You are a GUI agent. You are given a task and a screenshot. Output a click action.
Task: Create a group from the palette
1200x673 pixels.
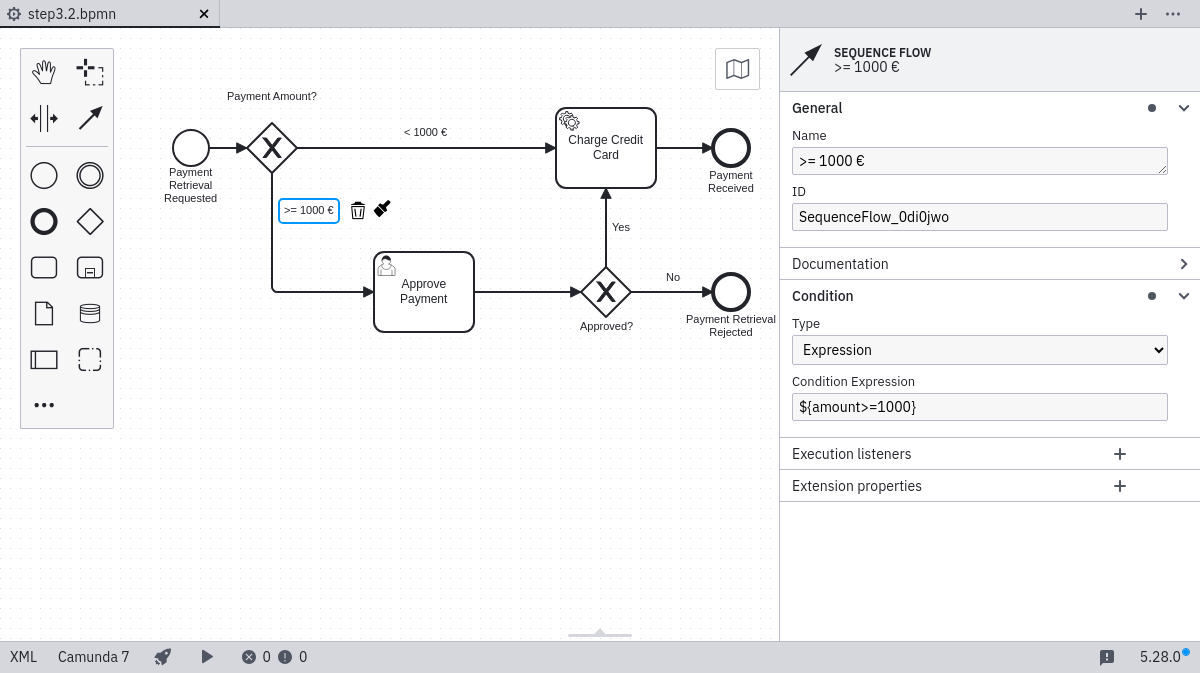[x=90, y=360]
